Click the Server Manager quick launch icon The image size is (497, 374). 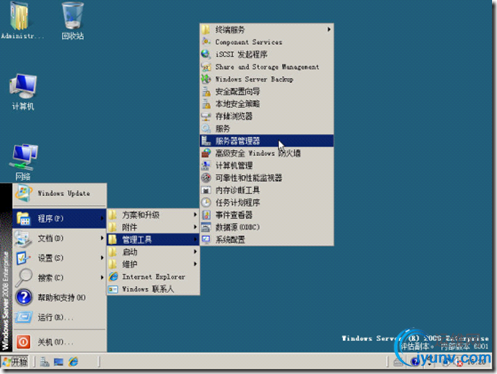click(45, 362)
